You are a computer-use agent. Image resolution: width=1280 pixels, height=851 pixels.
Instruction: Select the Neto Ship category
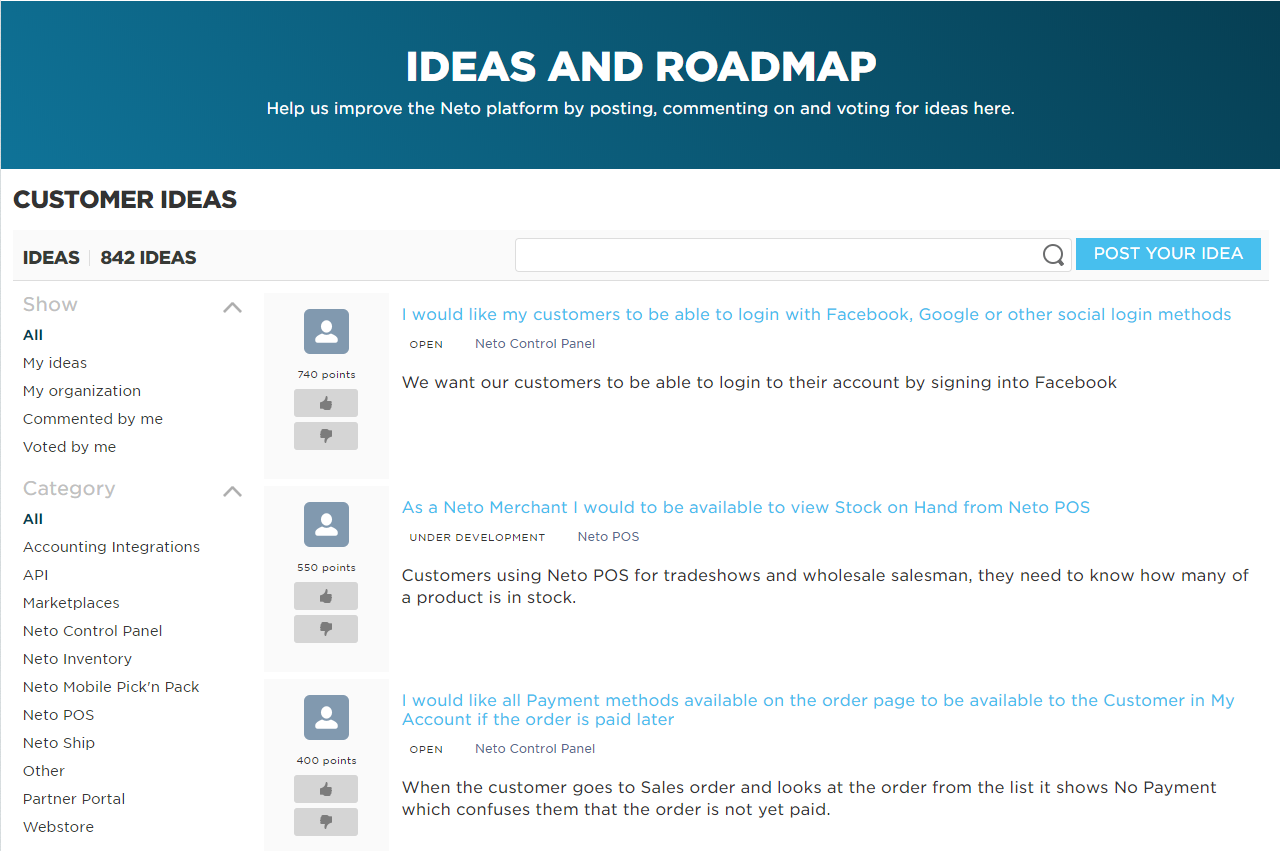59,743
